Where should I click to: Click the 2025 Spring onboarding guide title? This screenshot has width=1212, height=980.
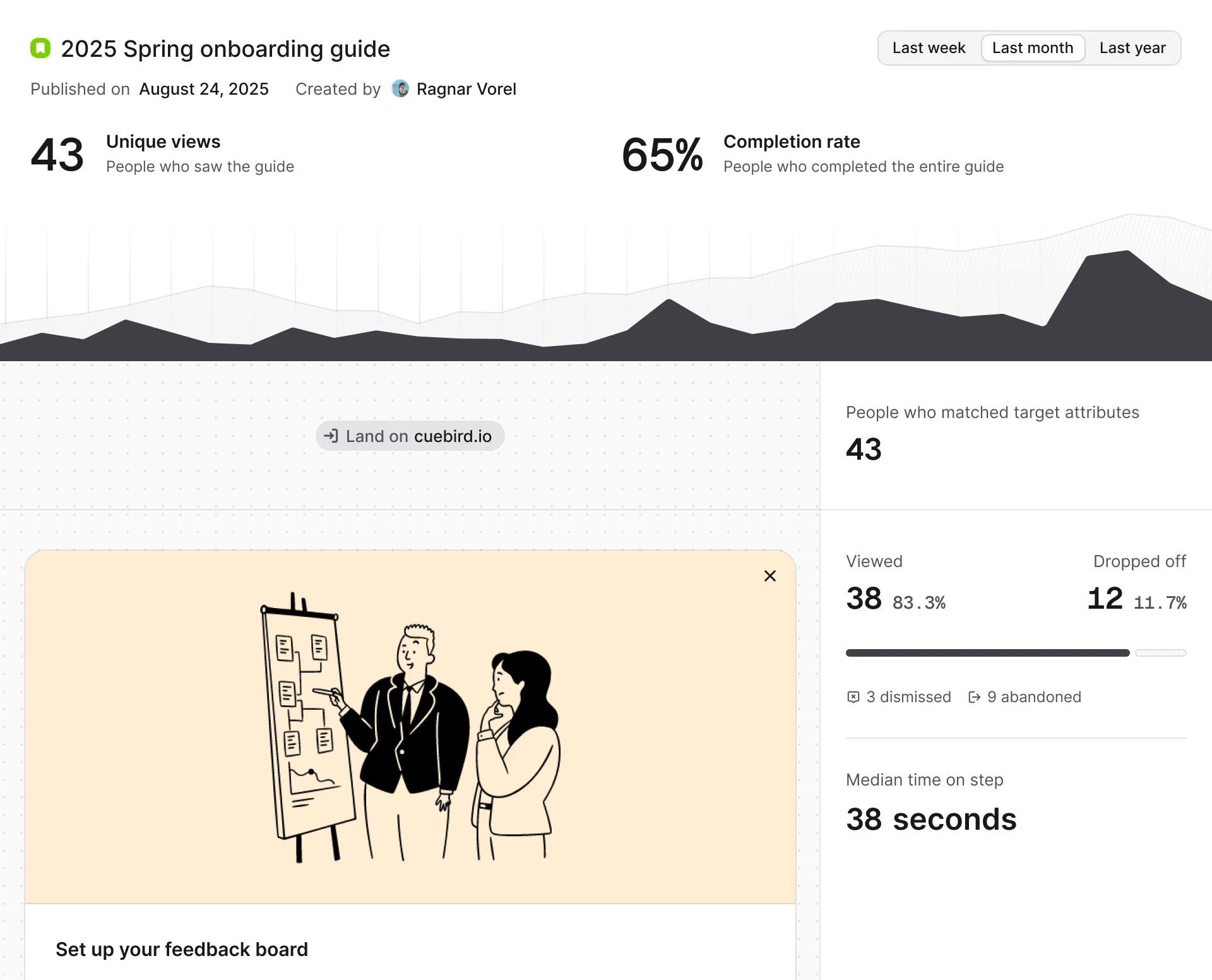coord(225,49)
